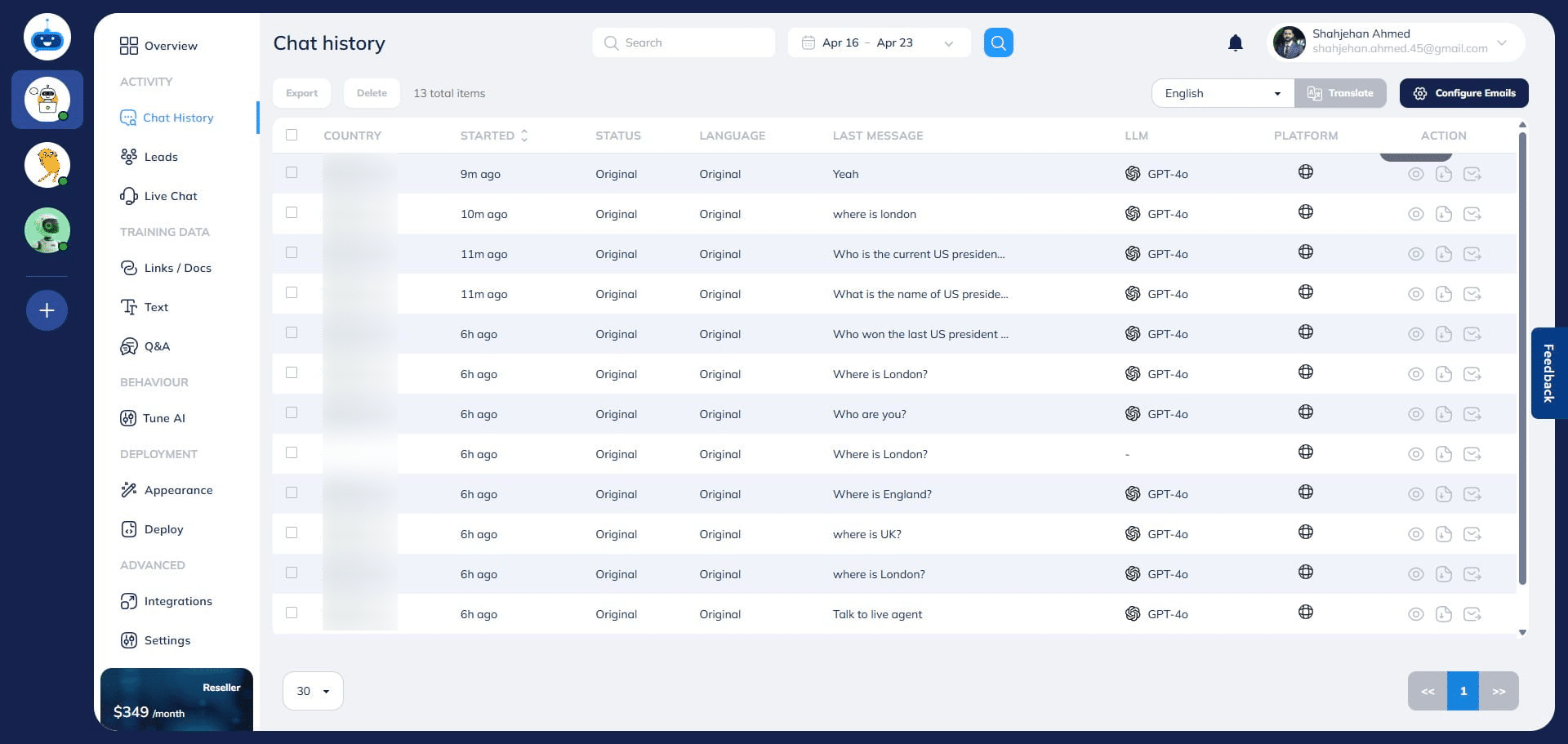Open the Apr 16 – Apr 23 date picker
The width and height of the screenshot is (1568, 744).
click(x=878, y=42)
